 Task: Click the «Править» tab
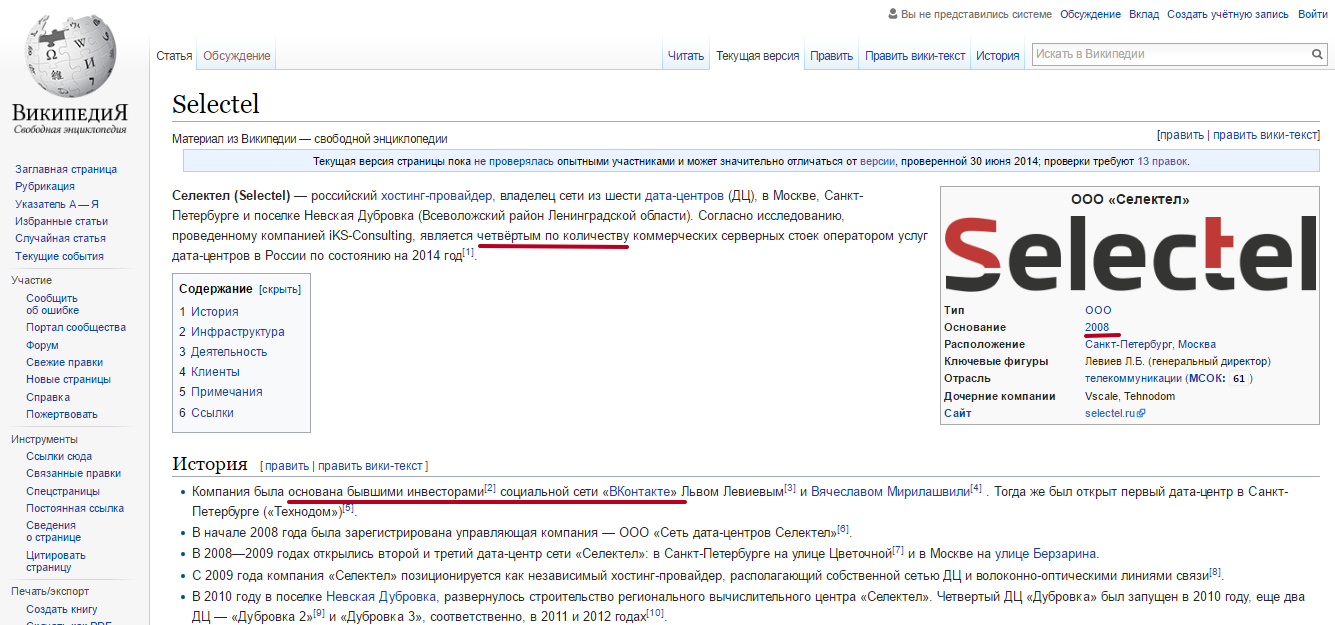coord(831,56)
